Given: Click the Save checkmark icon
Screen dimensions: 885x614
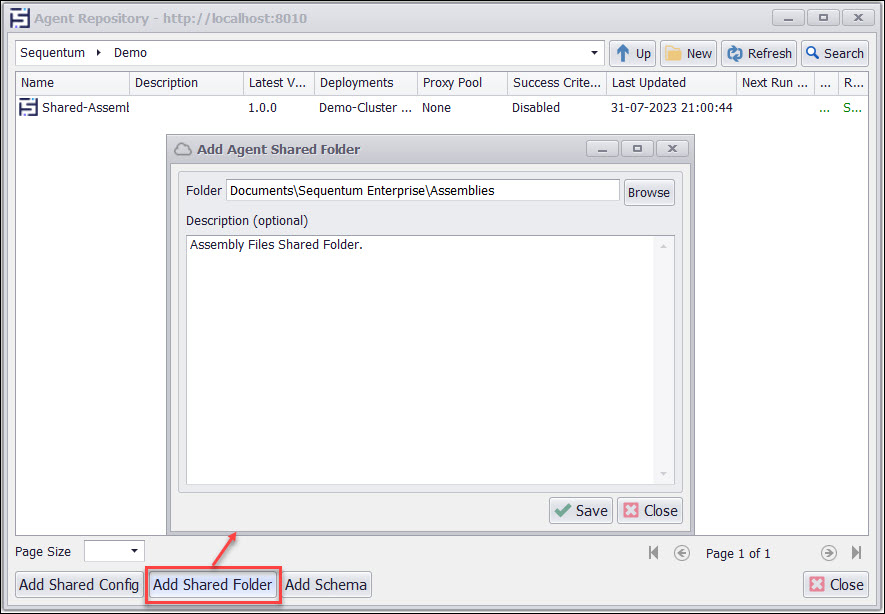Looking at the screenshot, I should point(565,510).
